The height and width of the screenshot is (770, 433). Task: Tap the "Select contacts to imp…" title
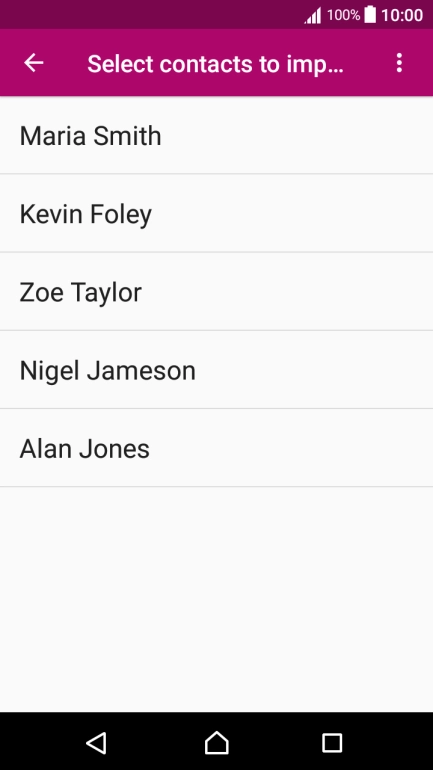(215, 64)
